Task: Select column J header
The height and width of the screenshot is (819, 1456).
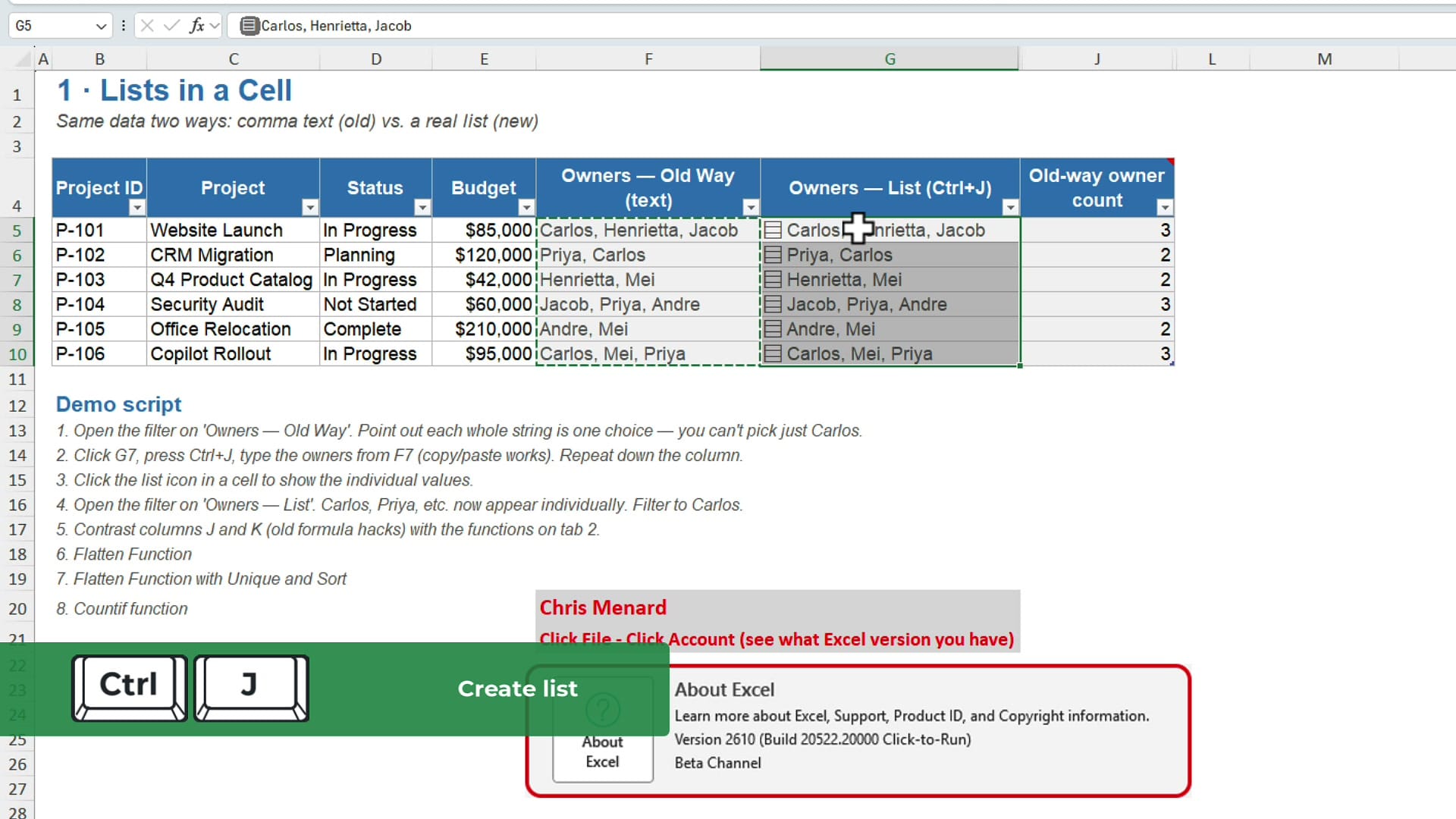Action: pyautogui.click(x=1097, y=59)
